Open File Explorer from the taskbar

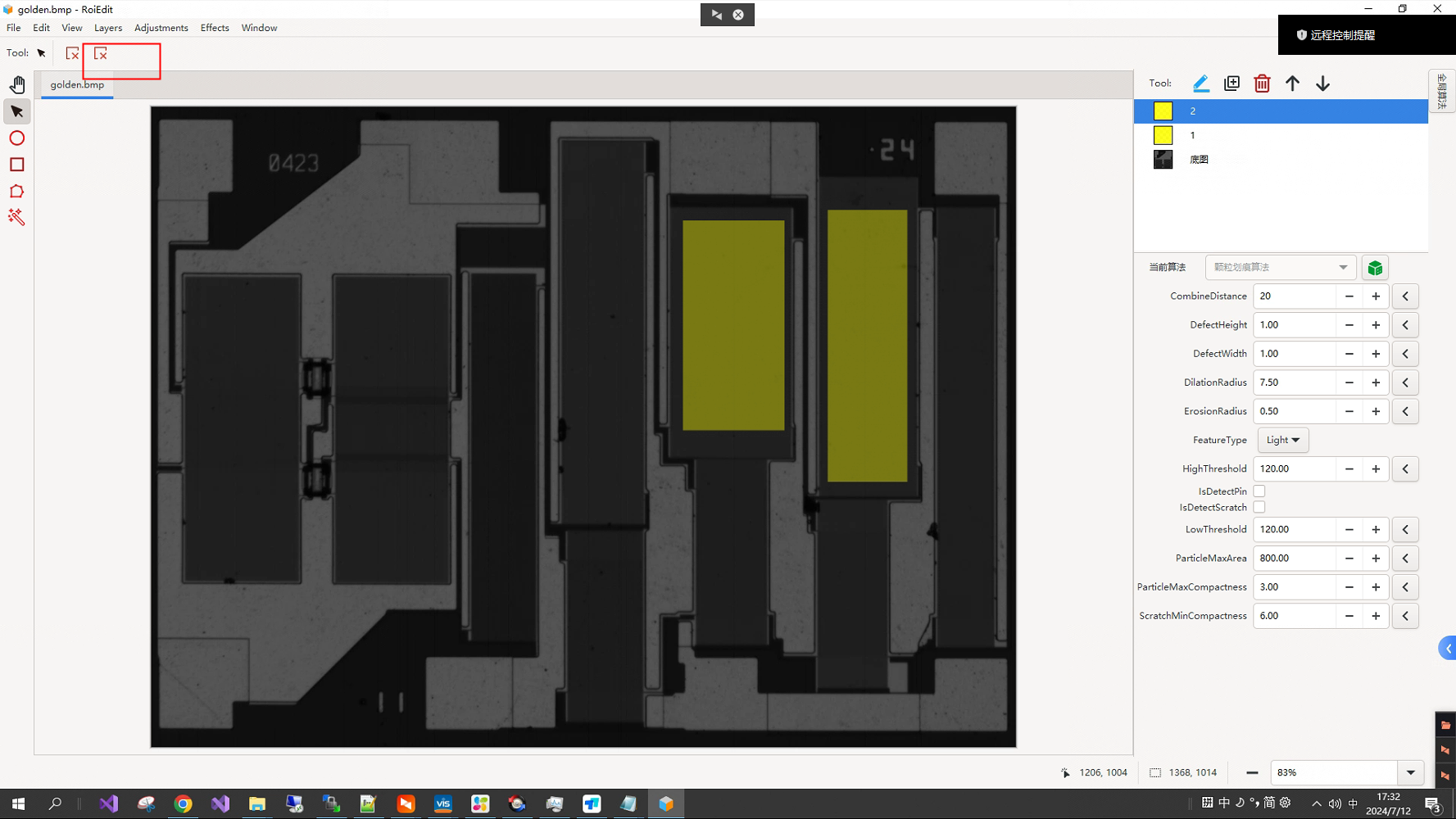257,804
